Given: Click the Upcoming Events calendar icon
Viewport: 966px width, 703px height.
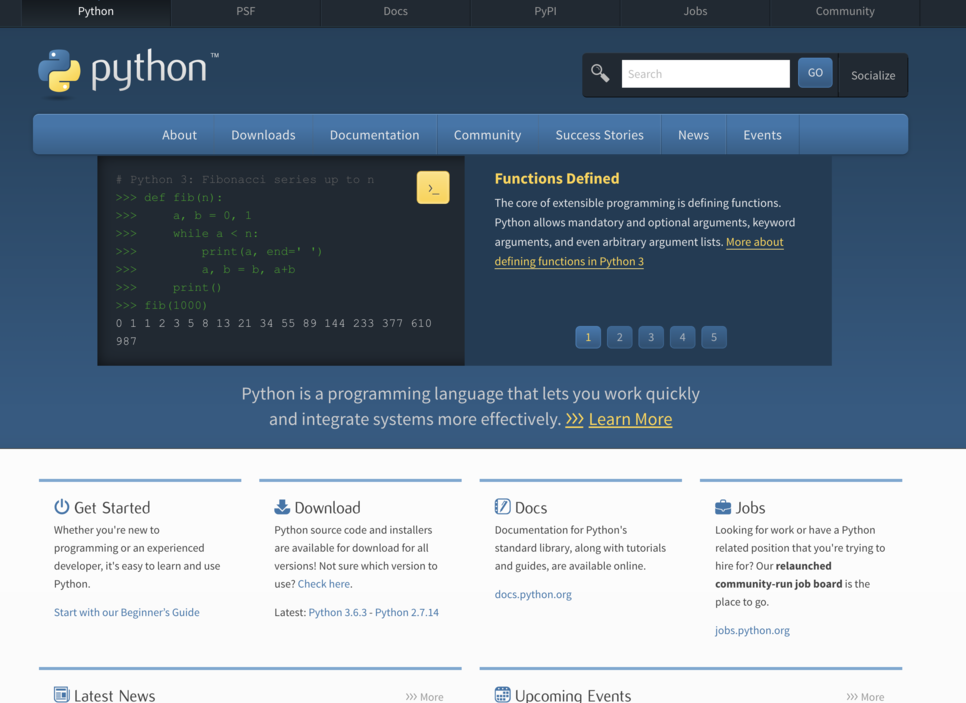Looking at the screenshot, I should click(502, 694).
